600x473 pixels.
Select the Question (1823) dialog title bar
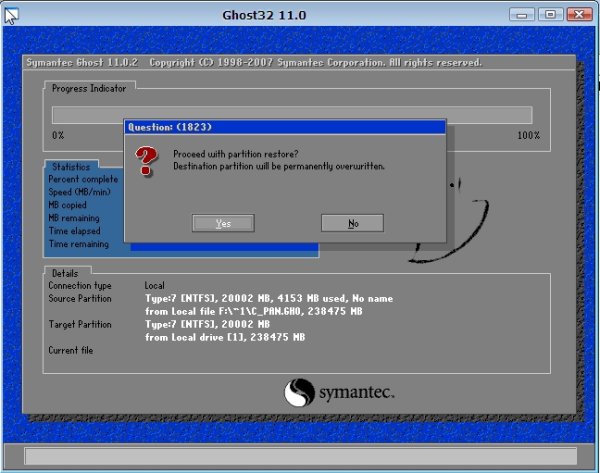(283, 127)
